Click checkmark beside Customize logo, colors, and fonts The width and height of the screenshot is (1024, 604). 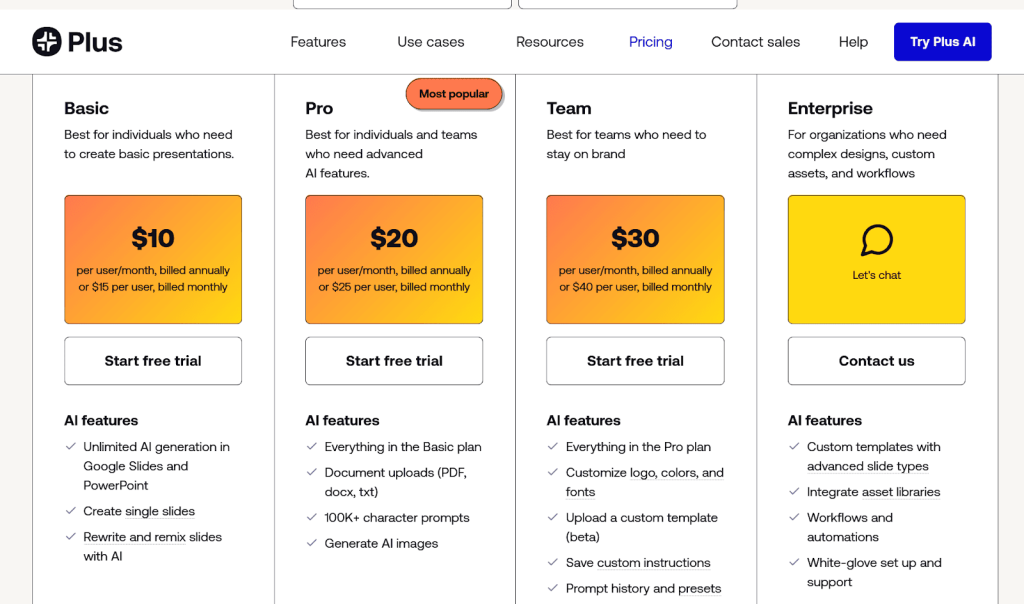pyautogui.click(x=553, y=473)
